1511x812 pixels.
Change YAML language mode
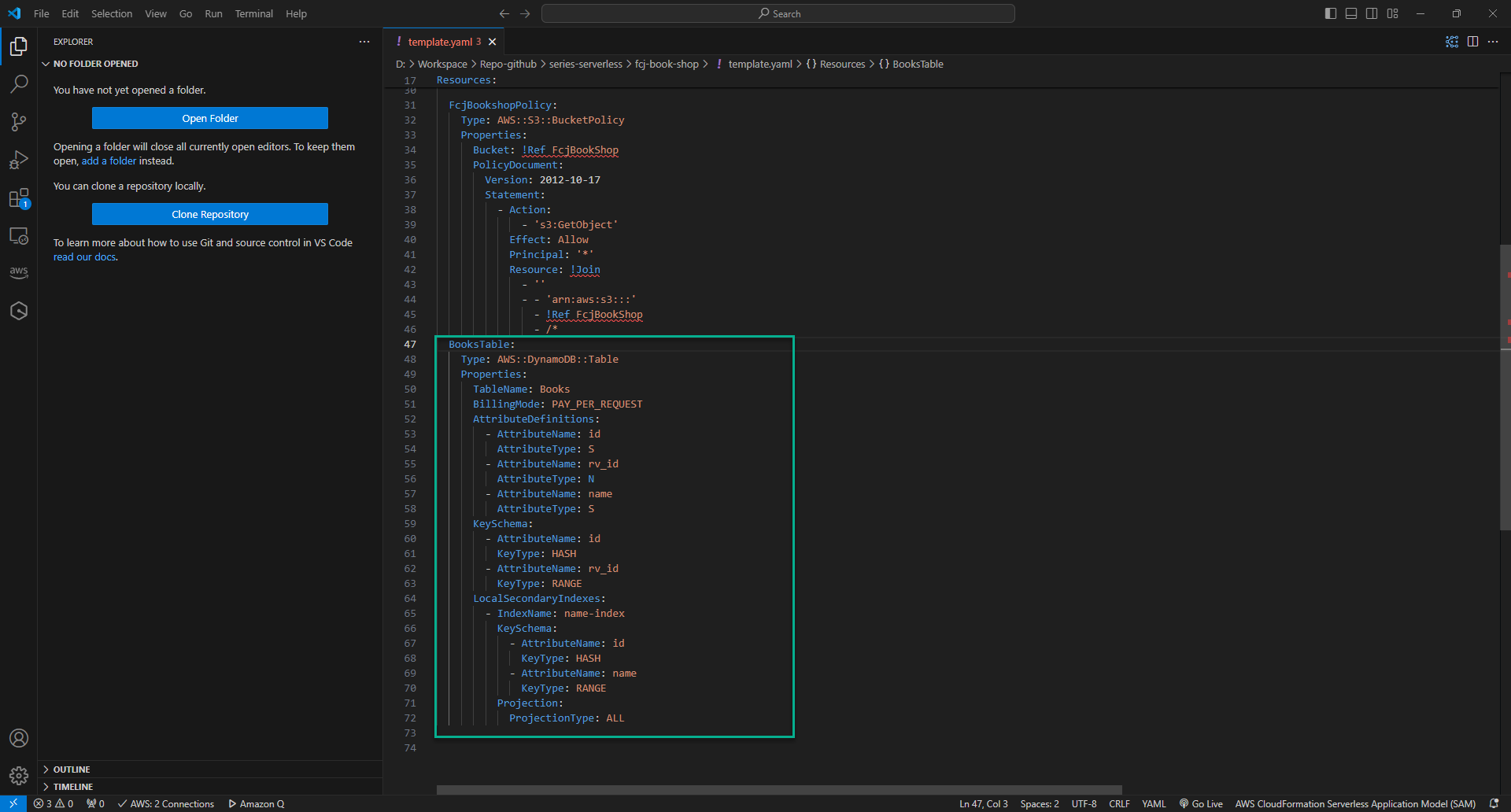[x=1154, y=803]
